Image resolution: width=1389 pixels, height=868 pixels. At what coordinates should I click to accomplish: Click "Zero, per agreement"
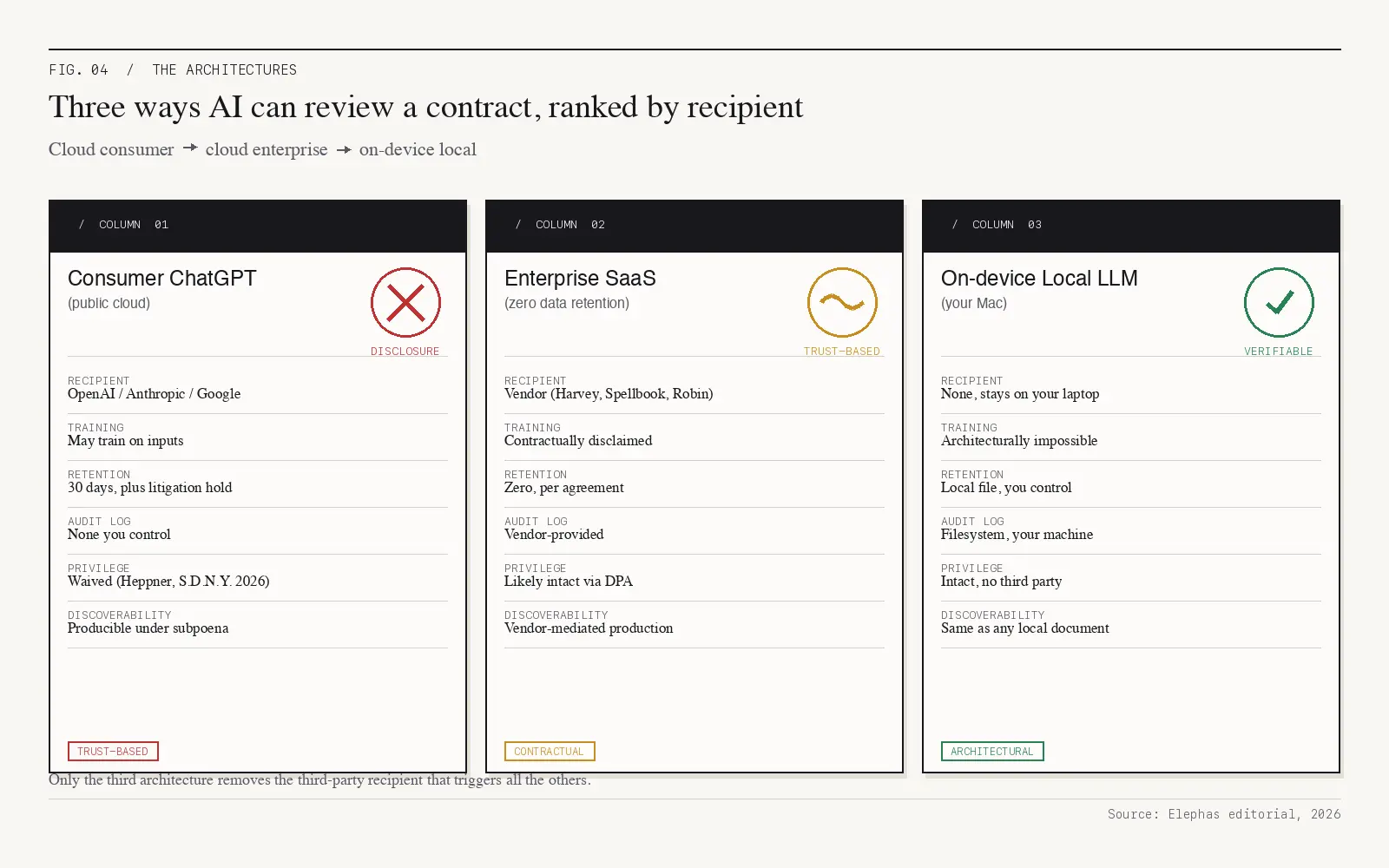point(564,488)
